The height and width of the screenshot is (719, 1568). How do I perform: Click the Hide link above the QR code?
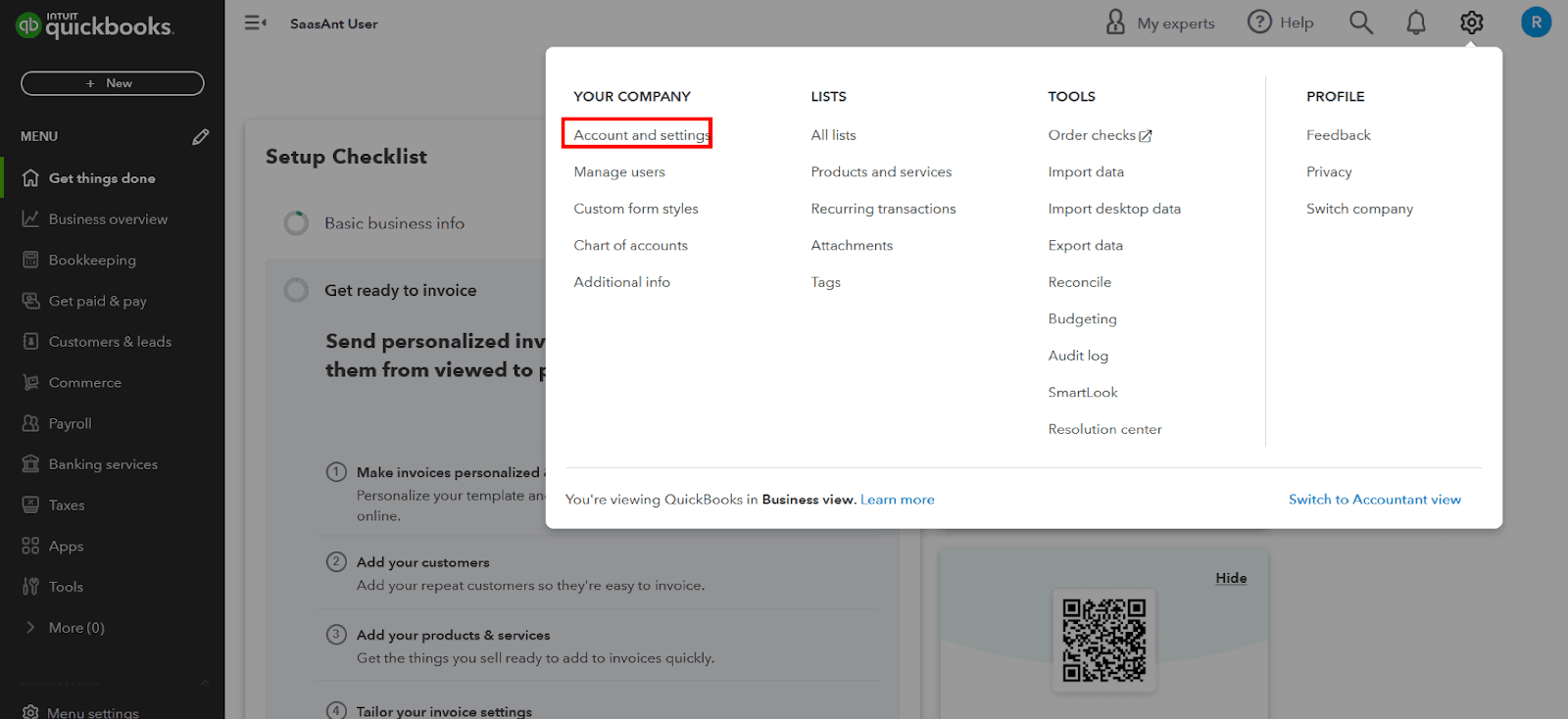point(1231,578)
